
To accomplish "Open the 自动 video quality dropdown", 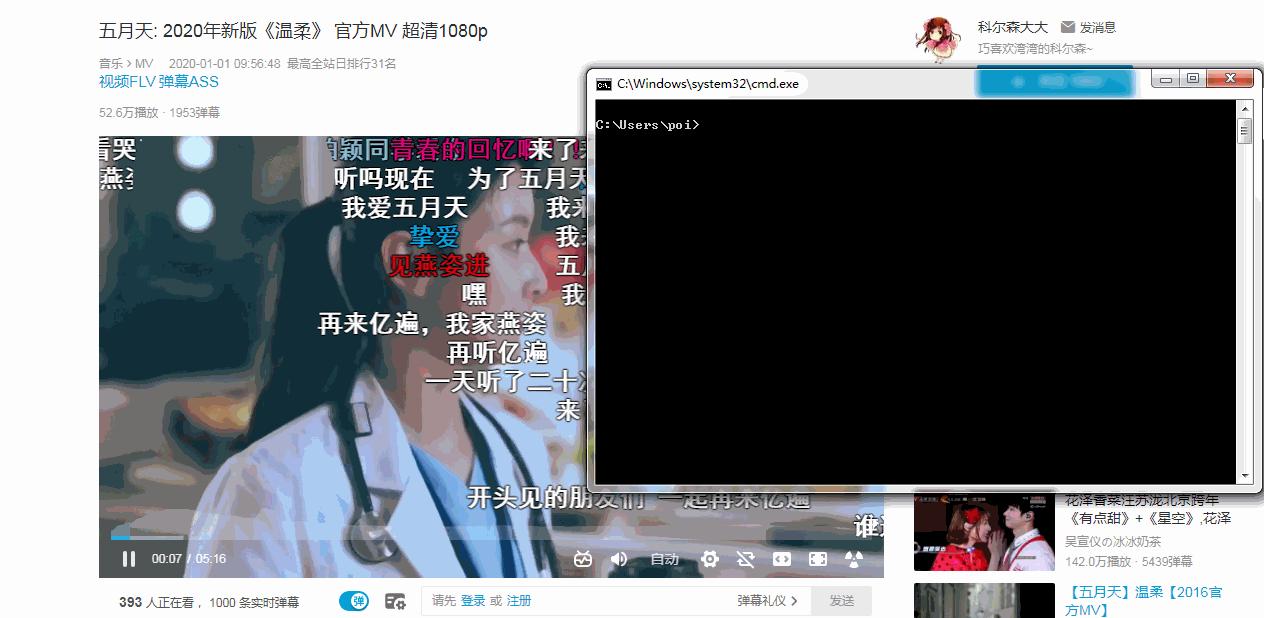I will coord(664,558).
